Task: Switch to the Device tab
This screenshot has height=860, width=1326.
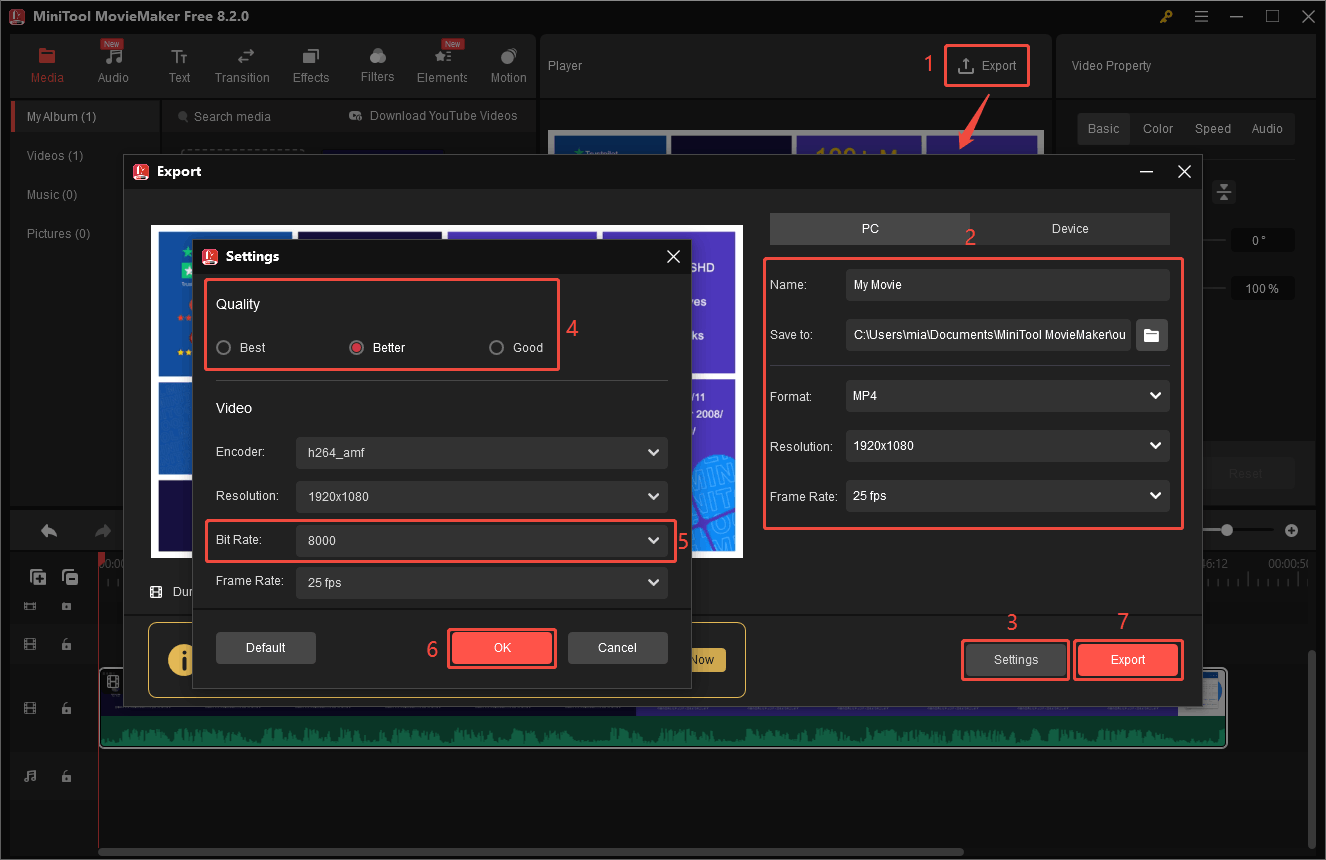Action: (x=1070, y=229)
